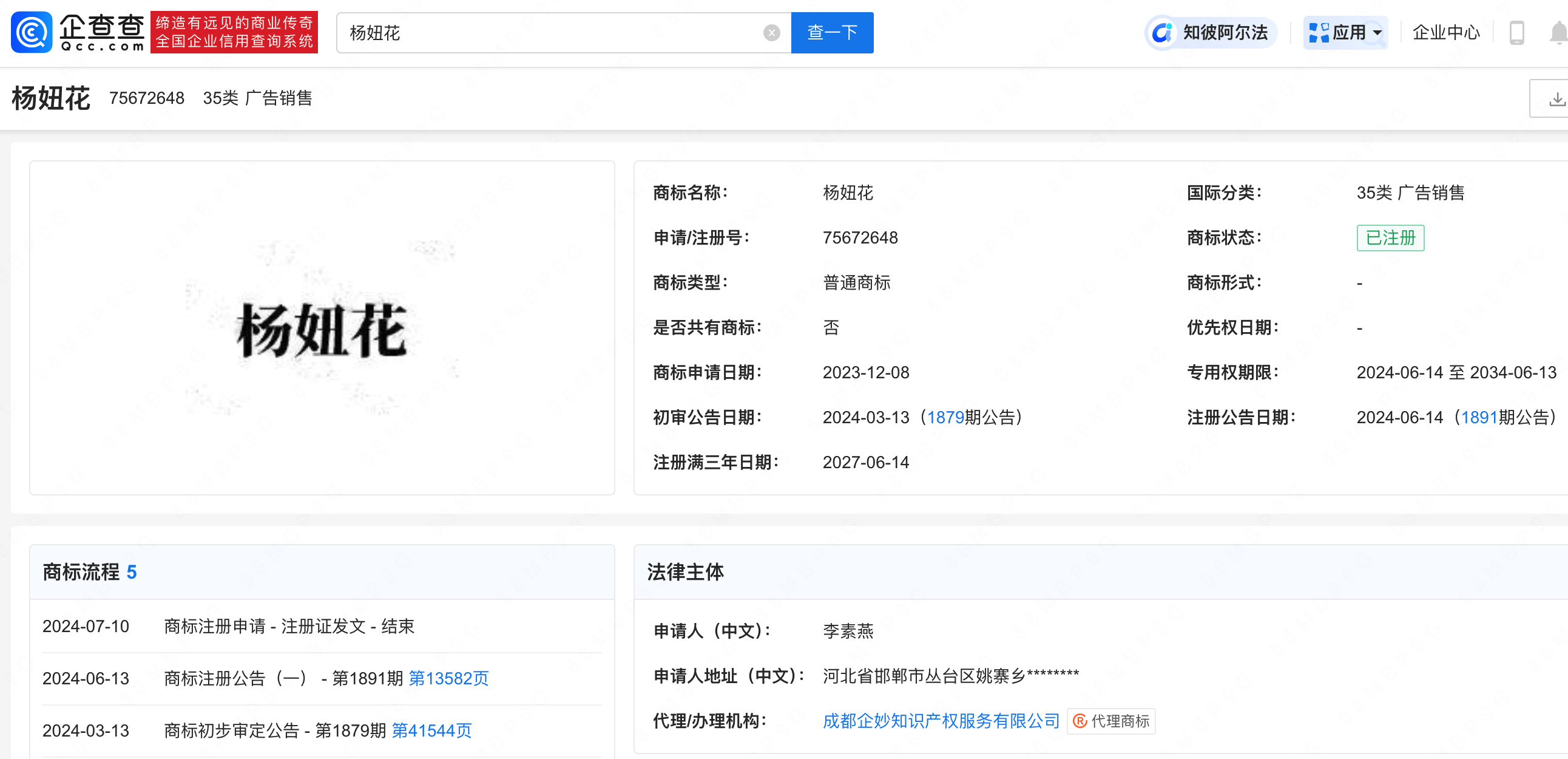Click the 2024-07-10 process row

[x=322, y=626]
